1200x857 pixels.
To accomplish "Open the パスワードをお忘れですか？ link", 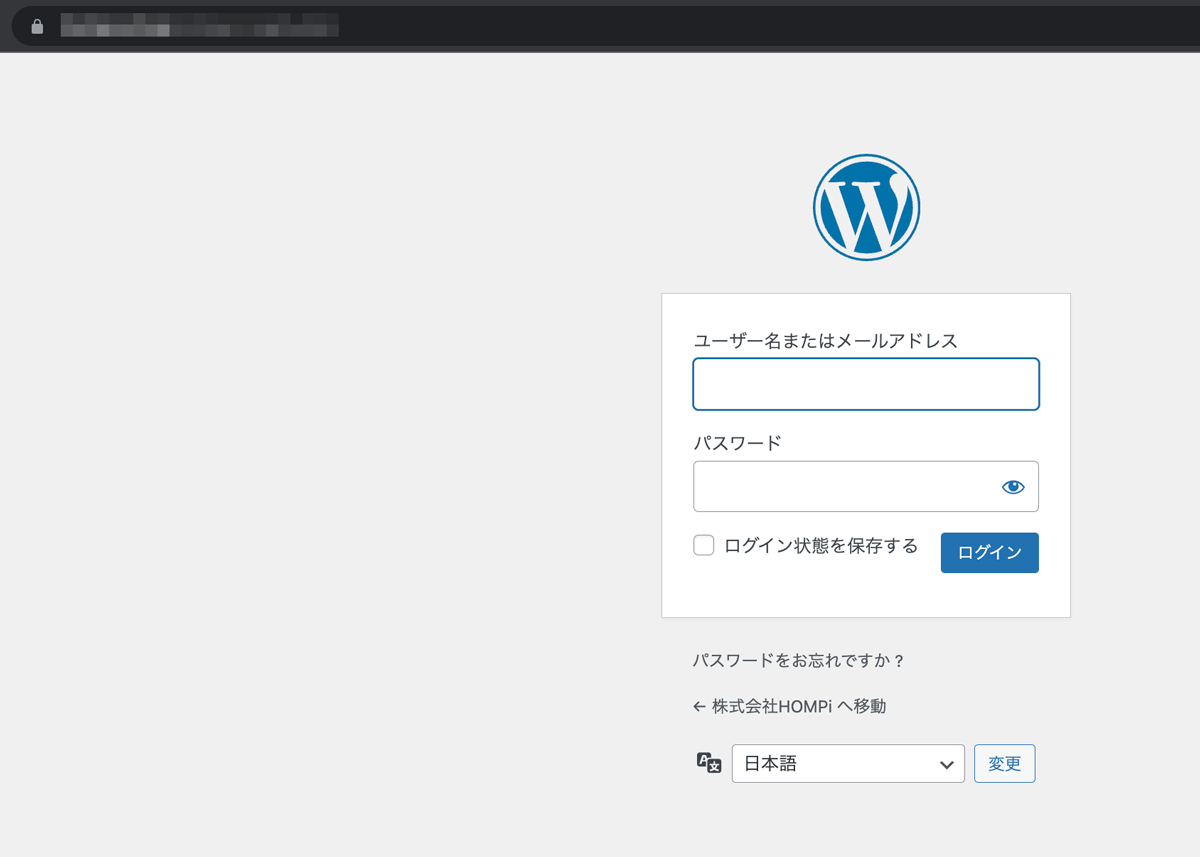I will click(798, 661).
